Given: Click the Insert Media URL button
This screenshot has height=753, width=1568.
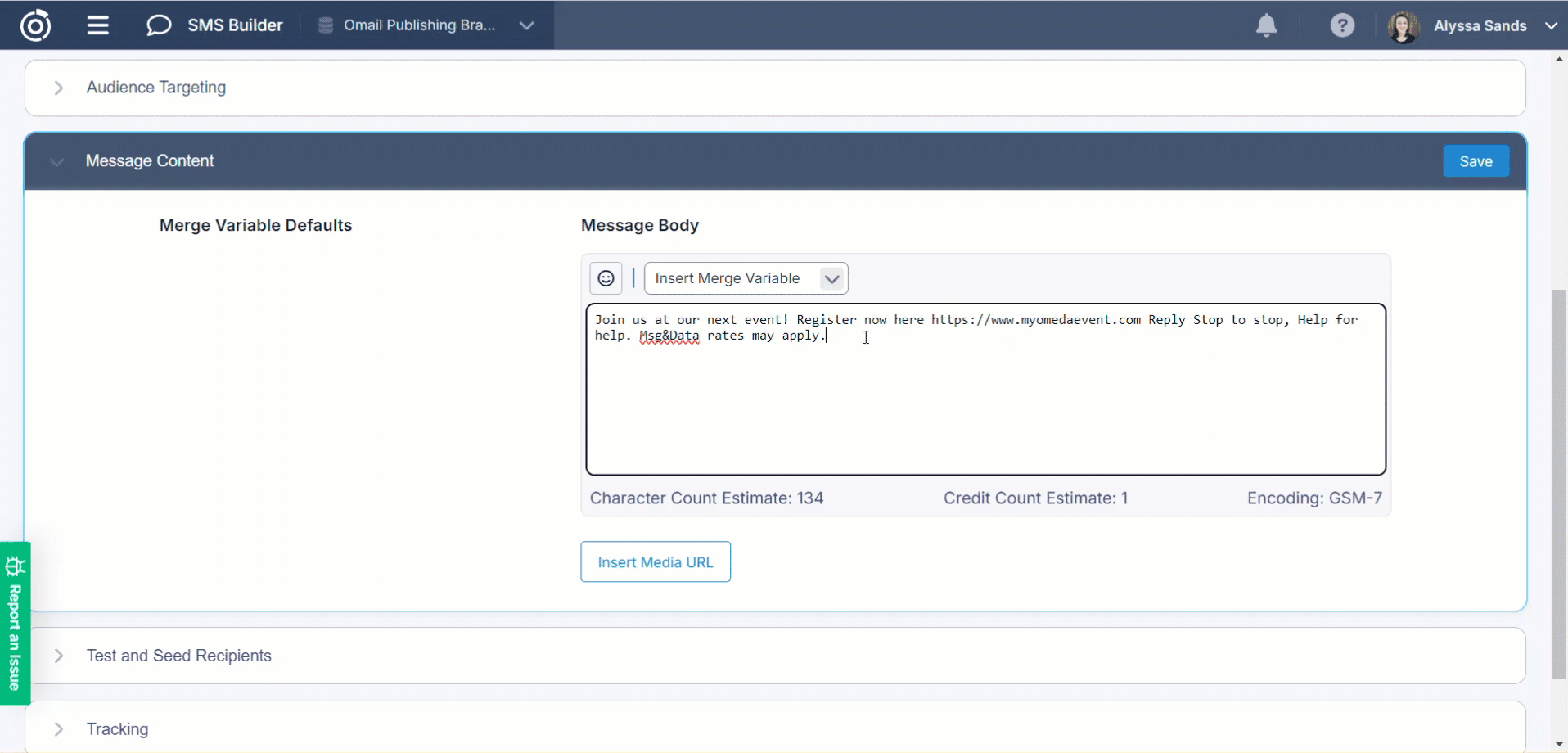Looking at the screenshot, I should pyautogui.click(x=656, y=562).
